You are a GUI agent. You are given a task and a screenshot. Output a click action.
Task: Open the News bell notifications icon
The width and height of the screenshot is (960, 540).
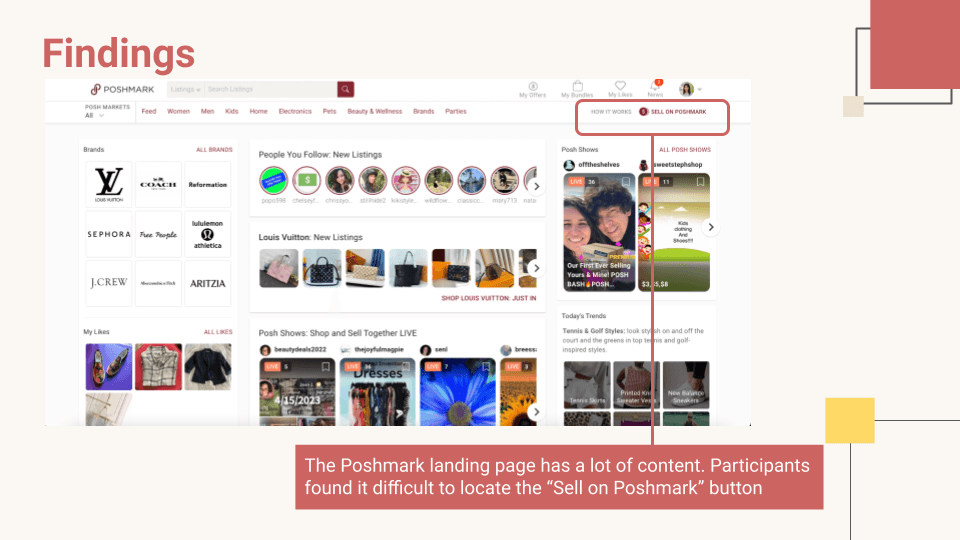[655, 89]
